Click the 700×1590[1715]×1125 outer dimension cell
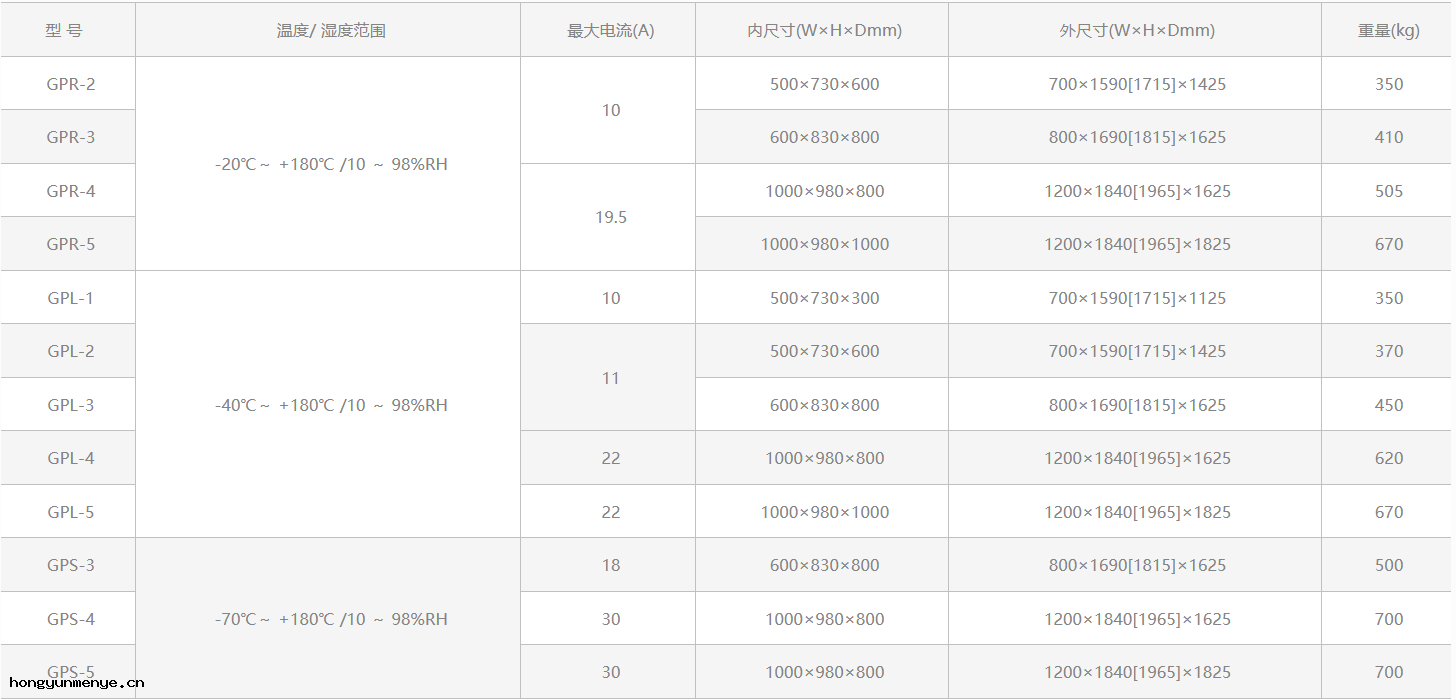 point(1137,298)
